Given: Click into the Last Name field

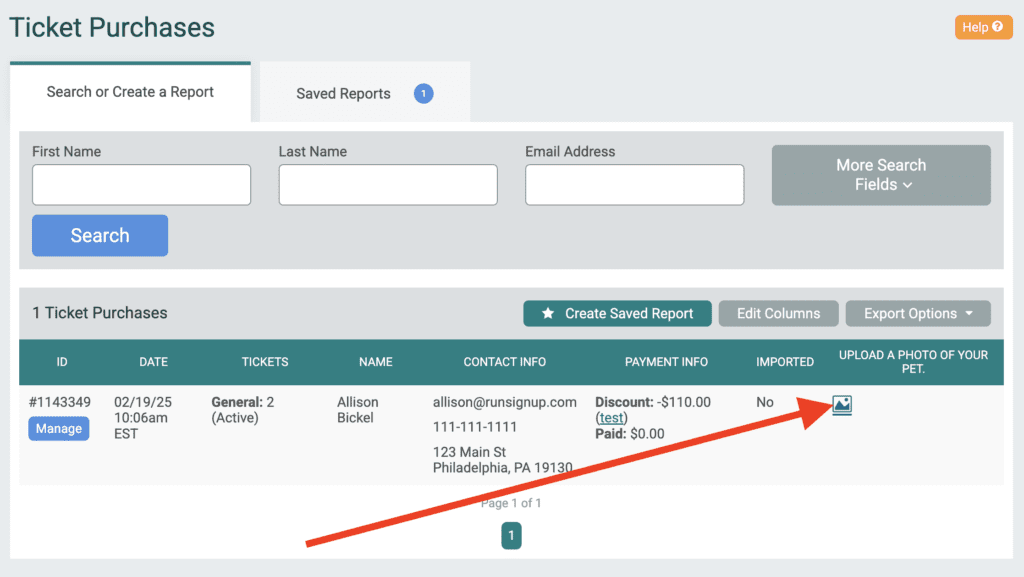Looking at the screenshot, I should [x=388, y=185].
